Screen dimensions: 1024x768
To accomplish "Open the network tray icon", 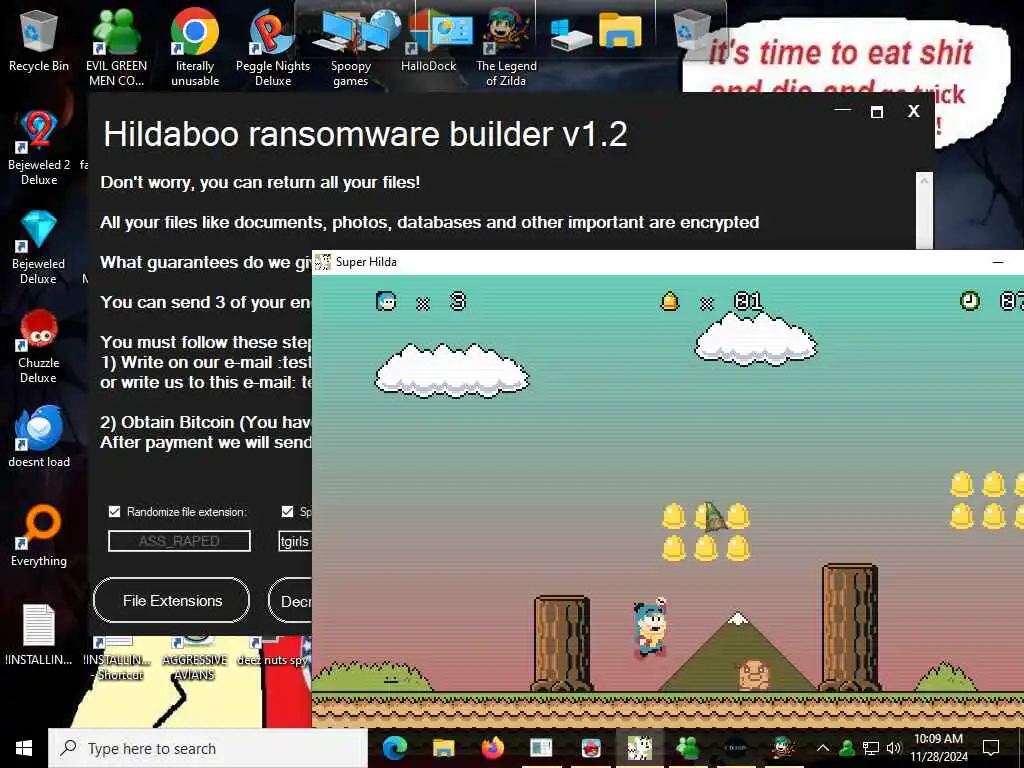I will tap(871, 748).
